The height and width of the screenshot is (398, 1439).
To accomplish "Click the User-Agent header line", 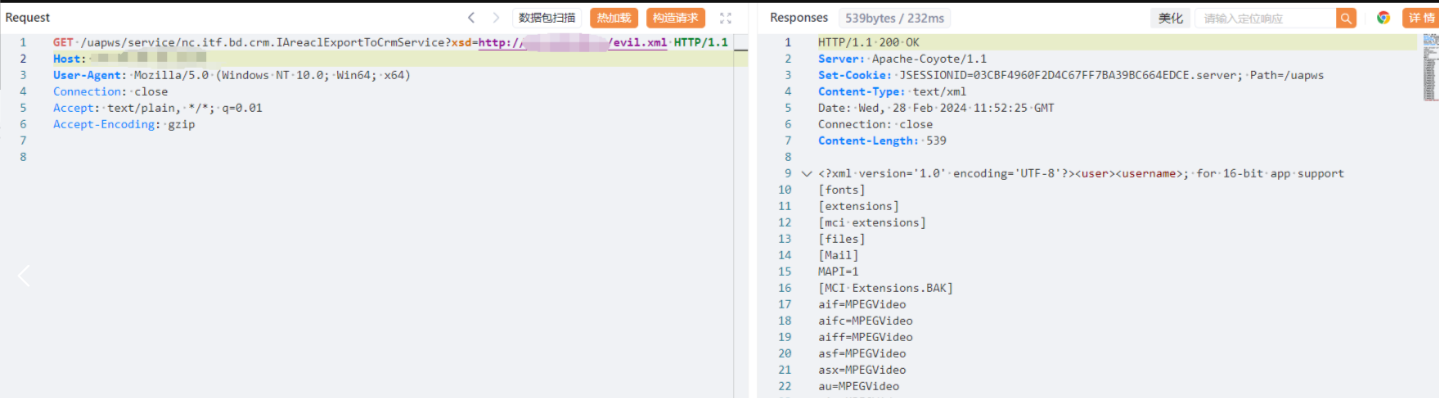I will 232,75.
